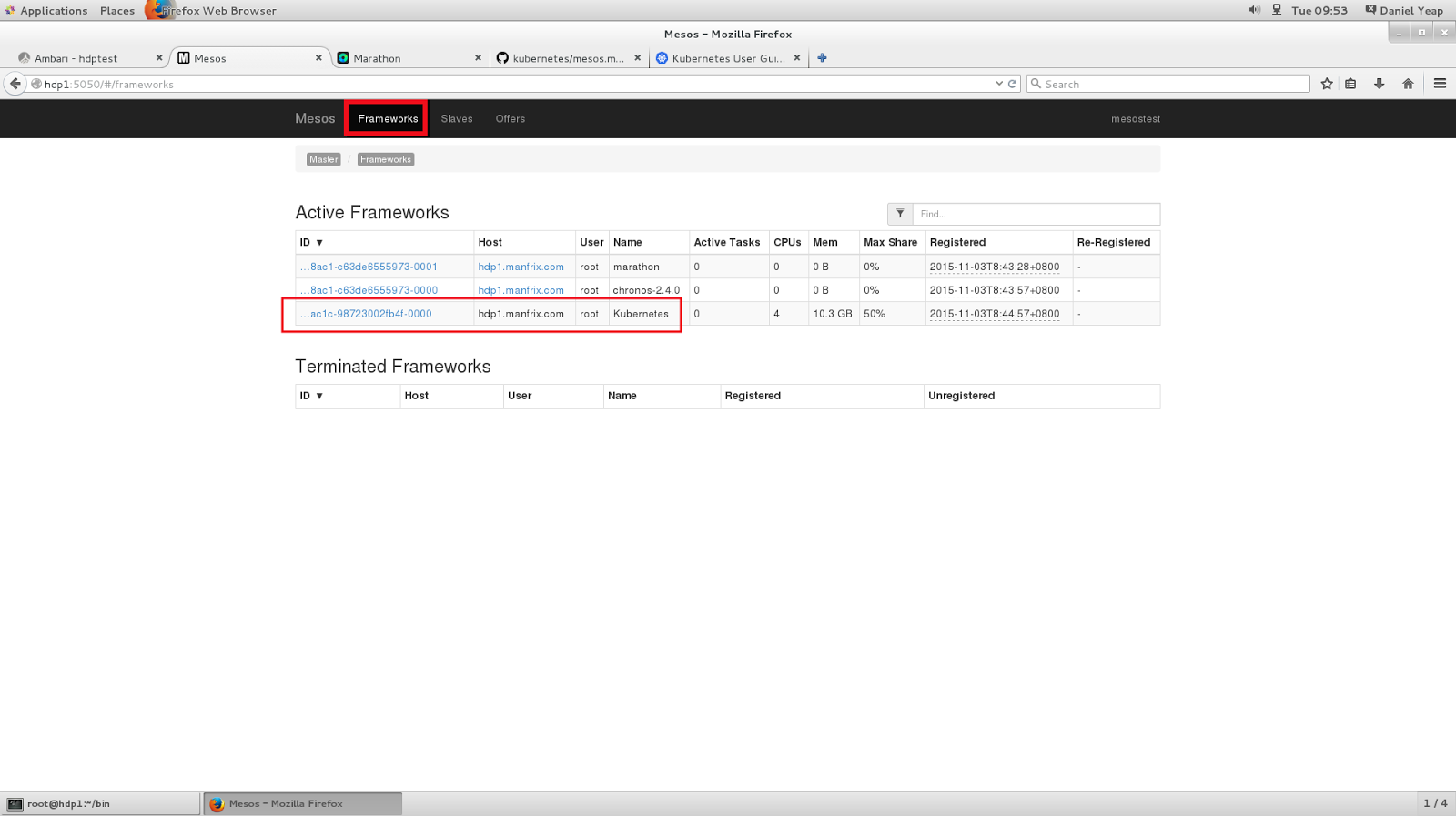Sort Active Frameworks by Name column
The image size is (1456, 816).
point(628,243)
